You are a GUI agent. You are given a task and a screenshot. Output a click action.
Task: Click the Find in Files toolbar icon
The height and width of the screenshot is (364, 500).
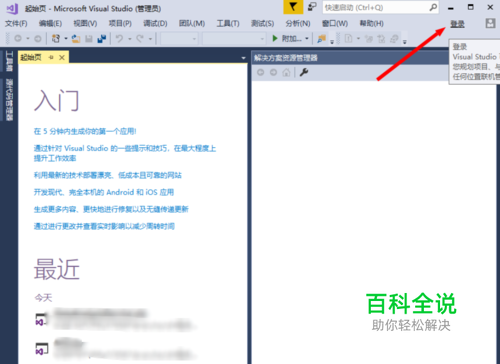[x=322, y=39]
